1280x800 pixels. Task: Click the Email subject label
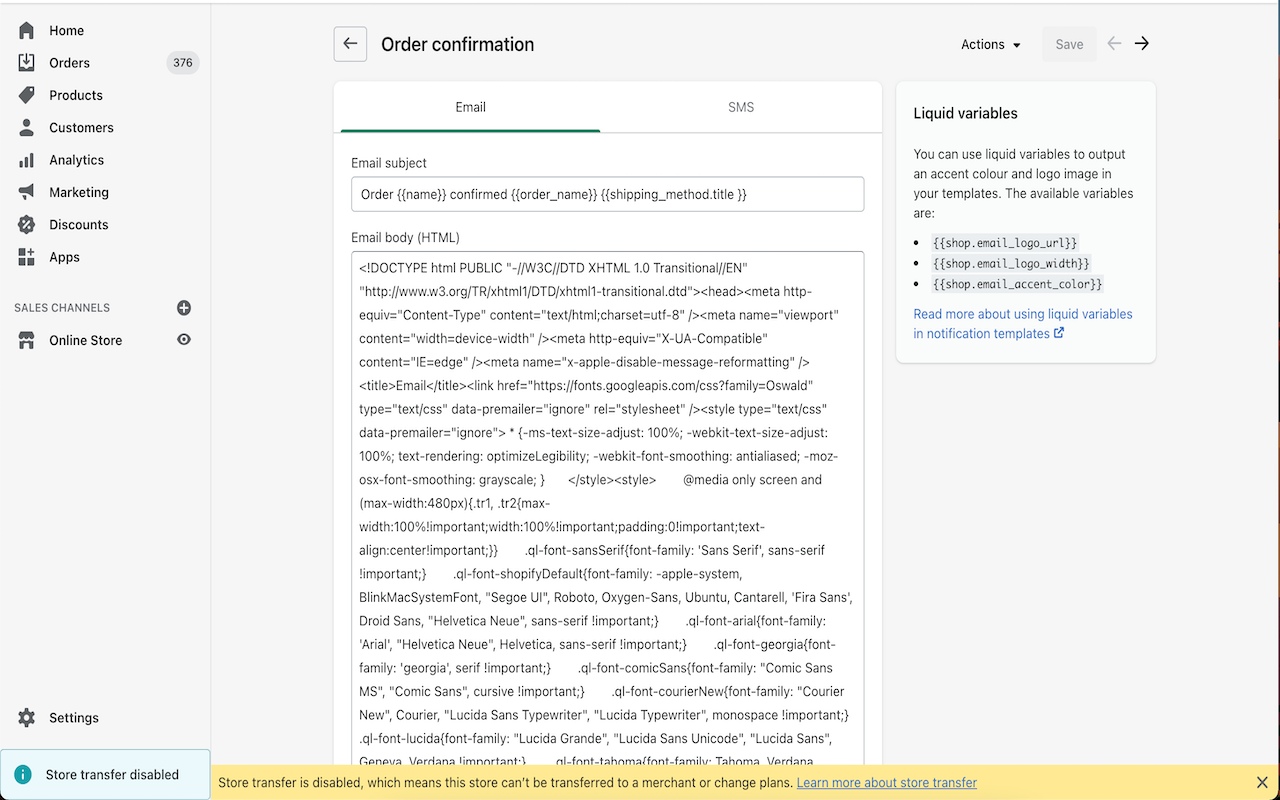click(389, 163)
